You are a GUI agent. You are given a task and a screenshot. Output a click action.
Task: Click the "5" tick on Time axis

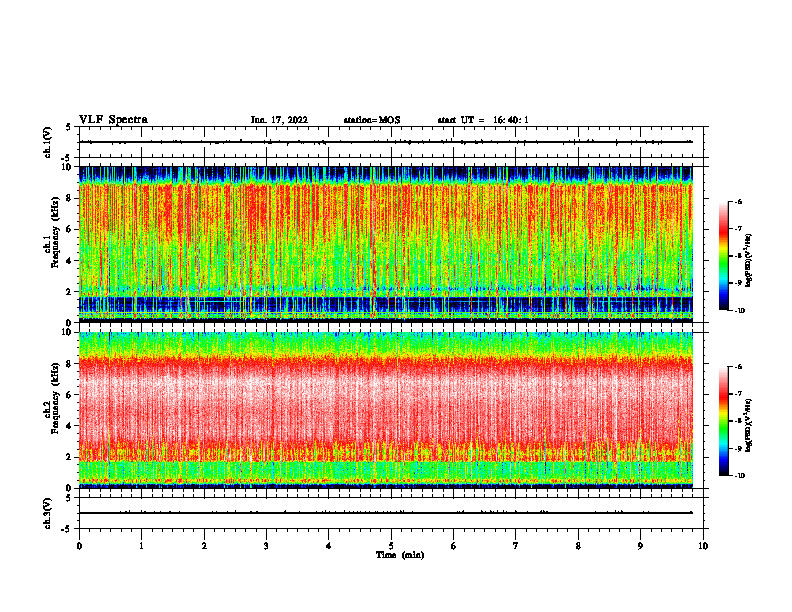tap(391, 546)
